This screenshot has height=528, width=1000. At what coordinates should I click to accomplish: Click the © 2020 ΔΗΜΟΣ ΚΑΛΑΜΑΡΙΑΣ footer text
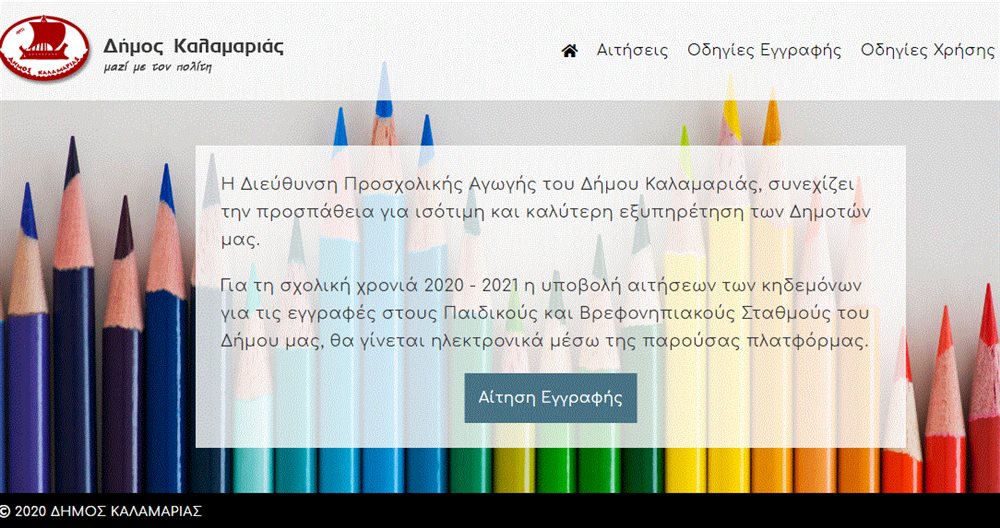click(101, 511)
